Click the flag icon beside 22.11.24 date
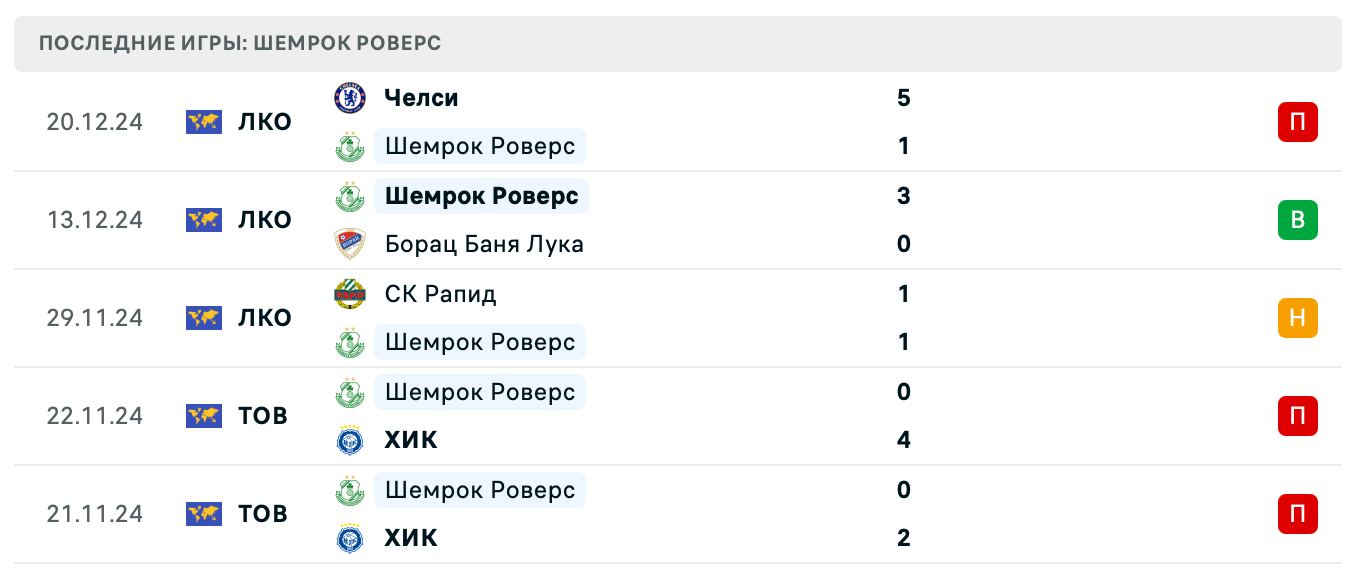 click(203, 415)
